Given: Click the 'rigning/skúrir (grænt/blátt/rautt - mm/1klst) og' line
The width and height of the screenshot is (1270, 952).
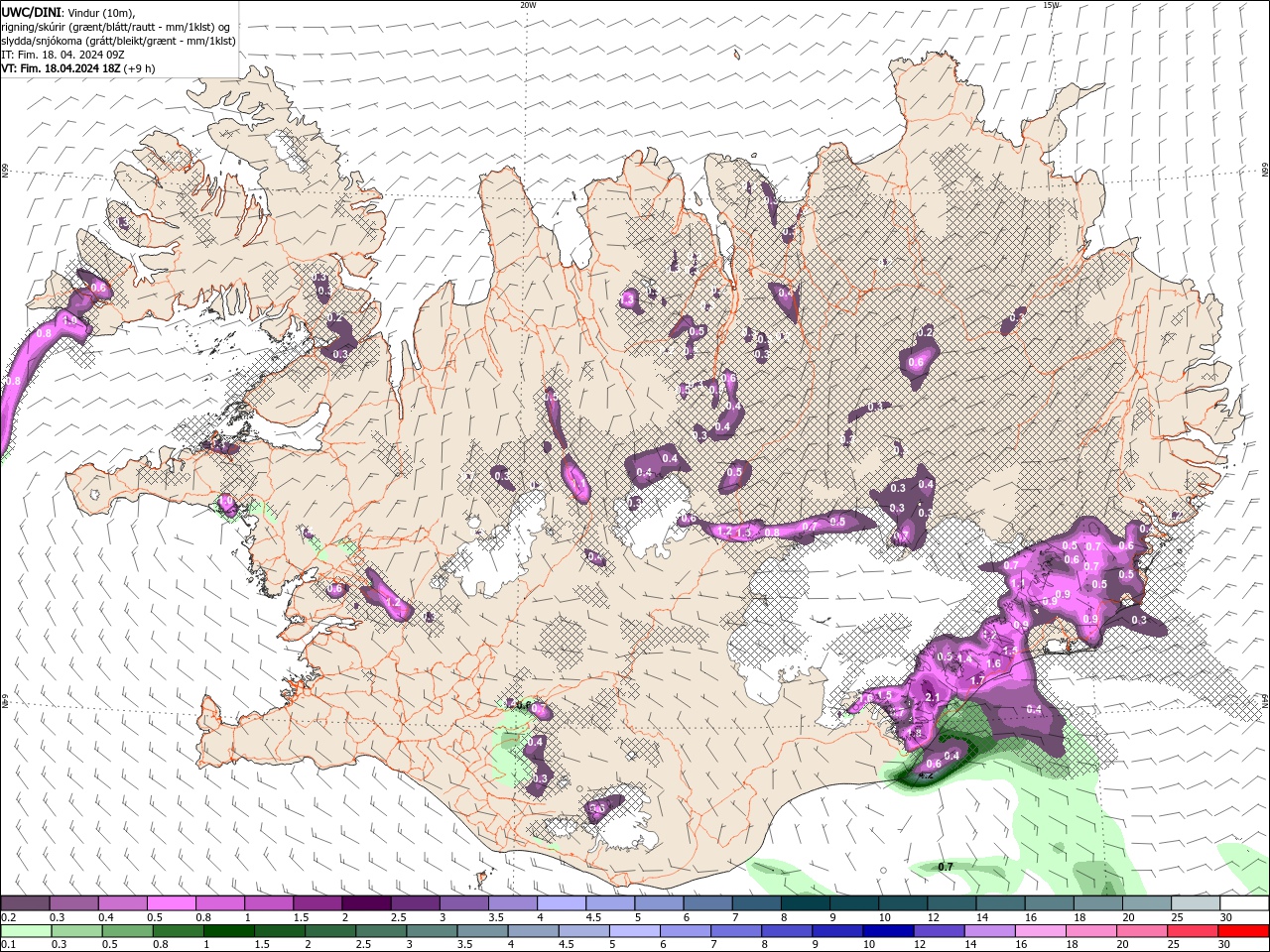Looking at the screenshot, I should [x=115, y=26].
